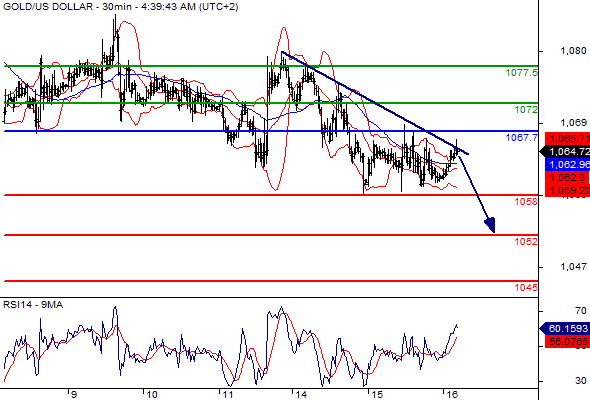
Task: Click the 1077.5 resistance level label
Action: click(x=522, y=73)
